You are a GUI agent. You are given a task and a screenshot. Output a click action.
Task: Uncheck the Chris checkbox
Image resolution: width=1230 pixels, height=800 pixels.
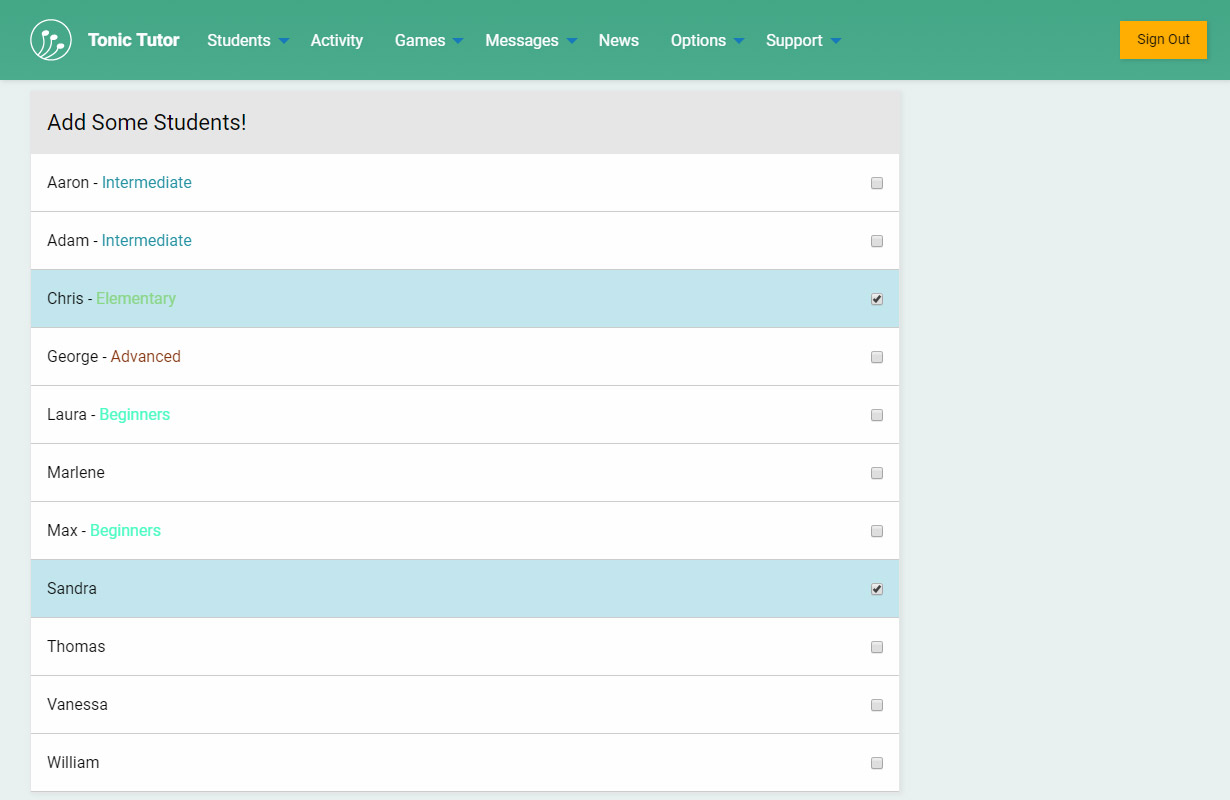coord(877,299)
